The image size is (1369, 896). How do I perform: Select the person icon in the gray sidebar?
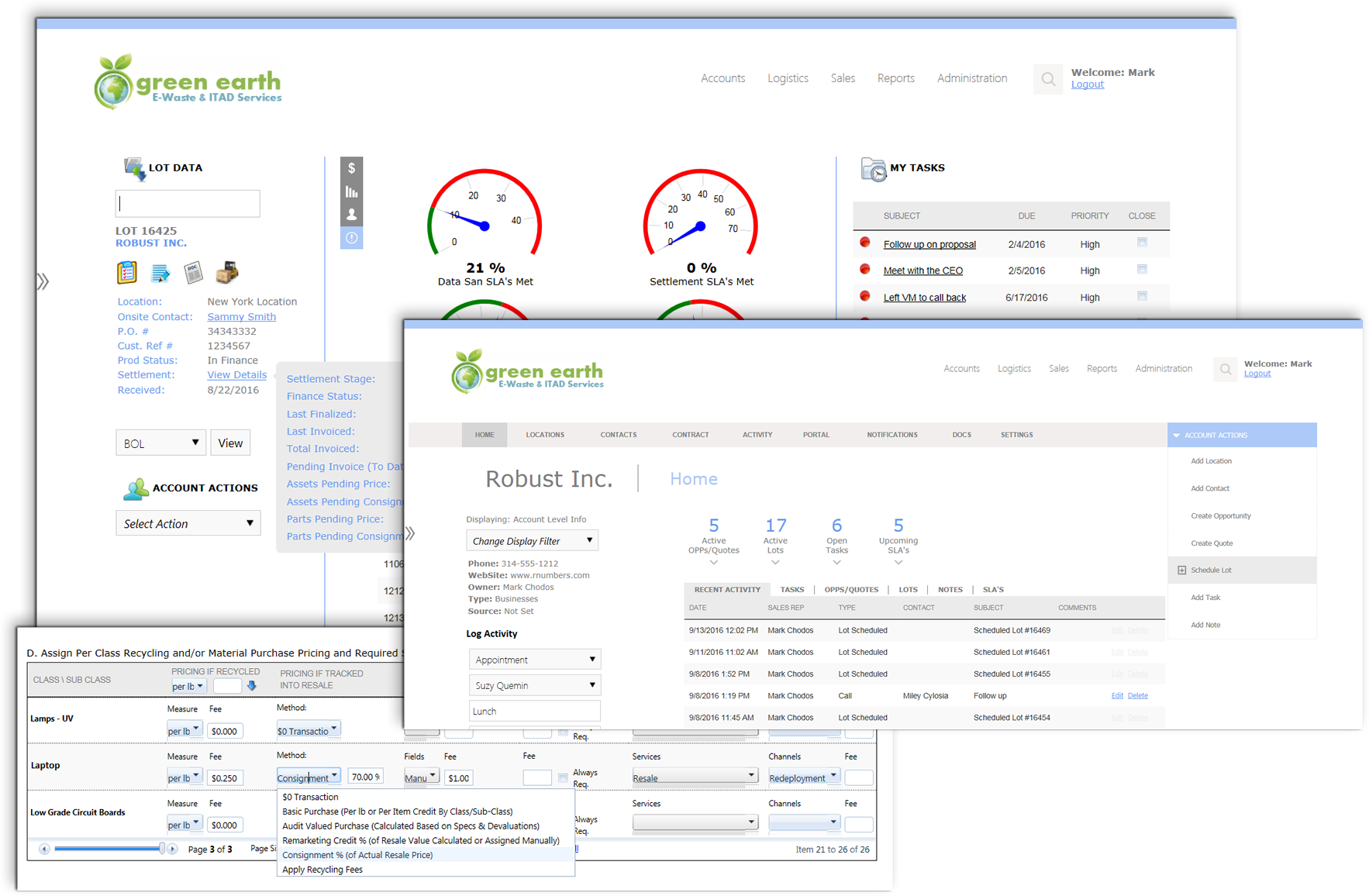pyautogui.click(x=351, y=215)
